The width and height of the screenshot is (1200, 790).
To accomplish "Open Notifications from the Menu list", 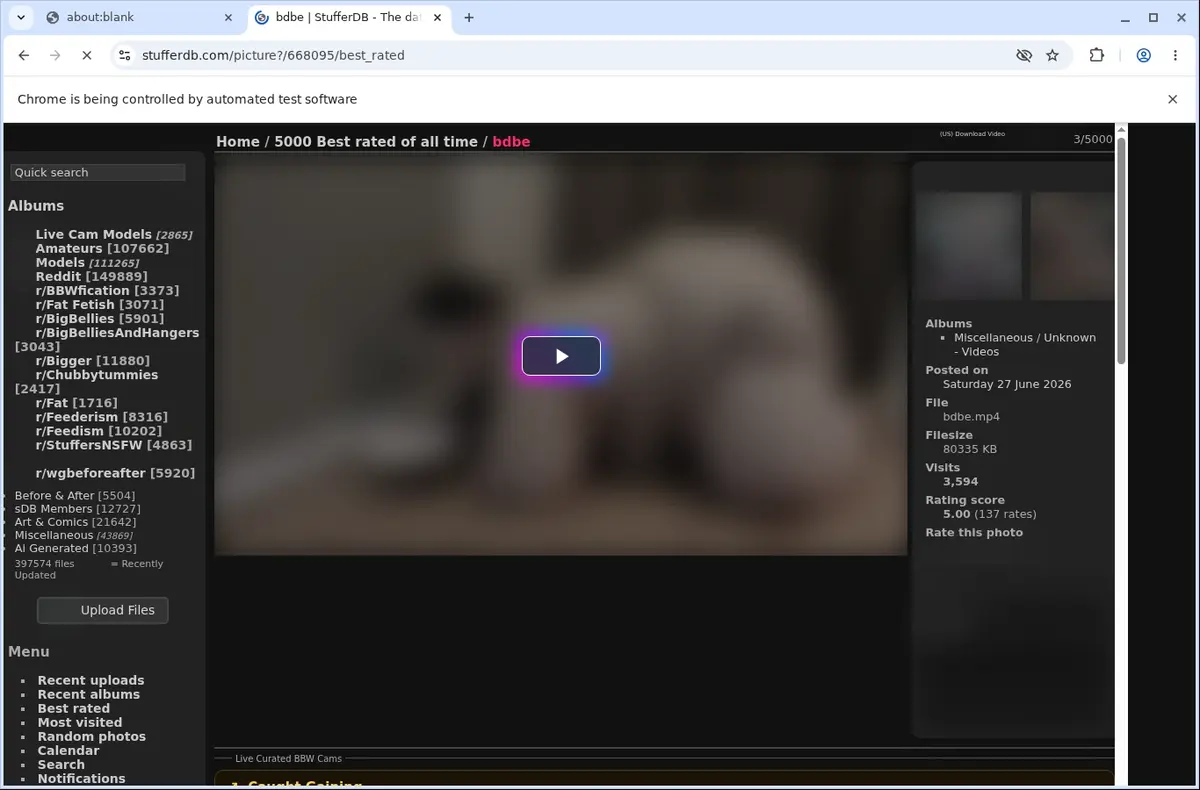I will [82, 778].
